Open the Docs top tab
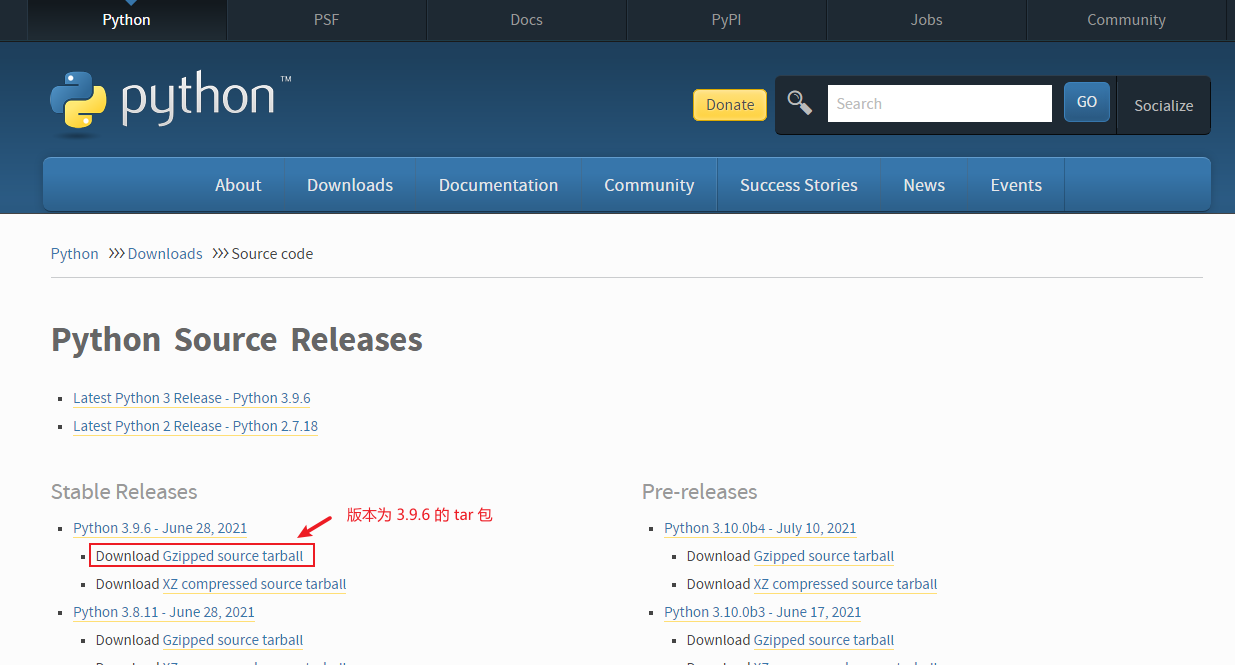Viewport: 1235px width, 665px height. [x=526, y=20]
